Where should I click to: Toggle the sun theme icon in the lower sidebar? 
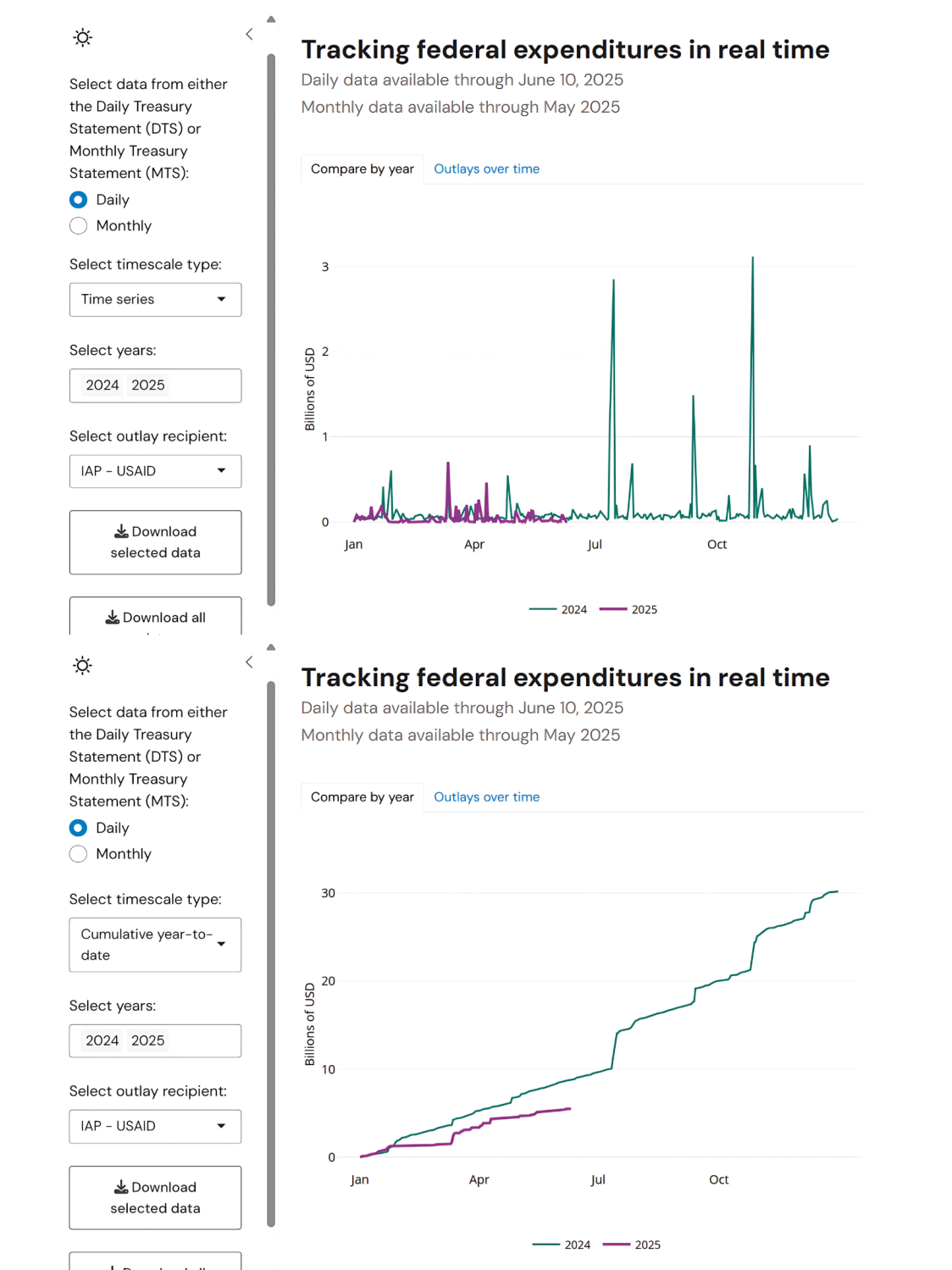pos(82,665)
